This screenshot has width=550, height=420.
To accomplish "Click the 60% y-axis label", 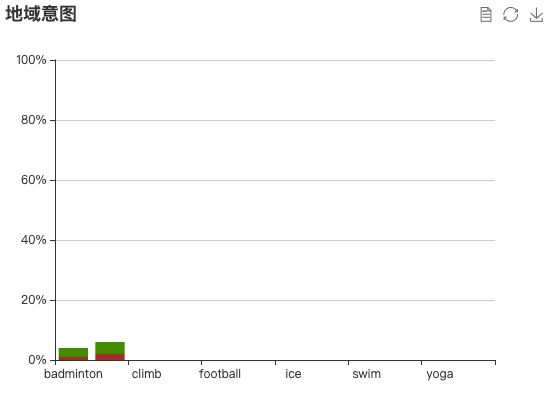I will click(x=33, y=180).
